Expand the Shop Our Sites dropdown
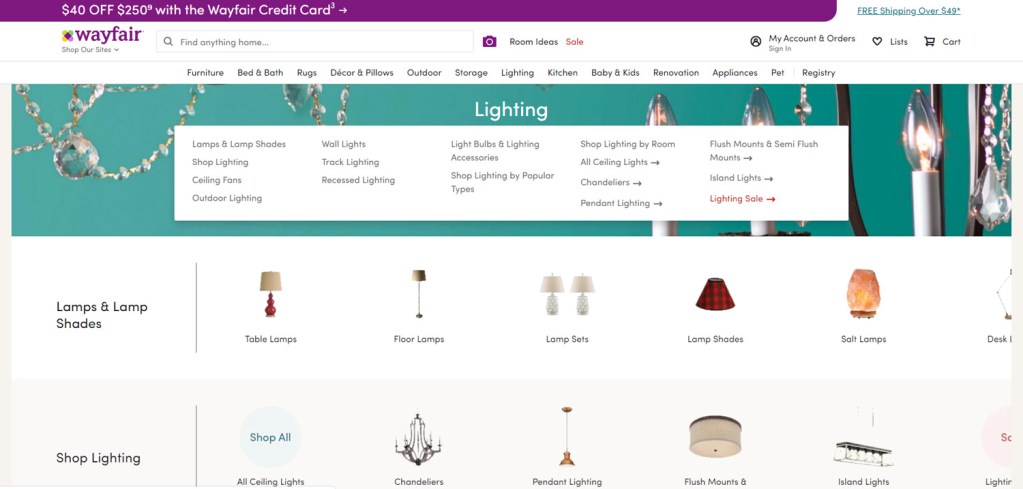The width and height of the screenshot is (1023, 489). (90, 49)
